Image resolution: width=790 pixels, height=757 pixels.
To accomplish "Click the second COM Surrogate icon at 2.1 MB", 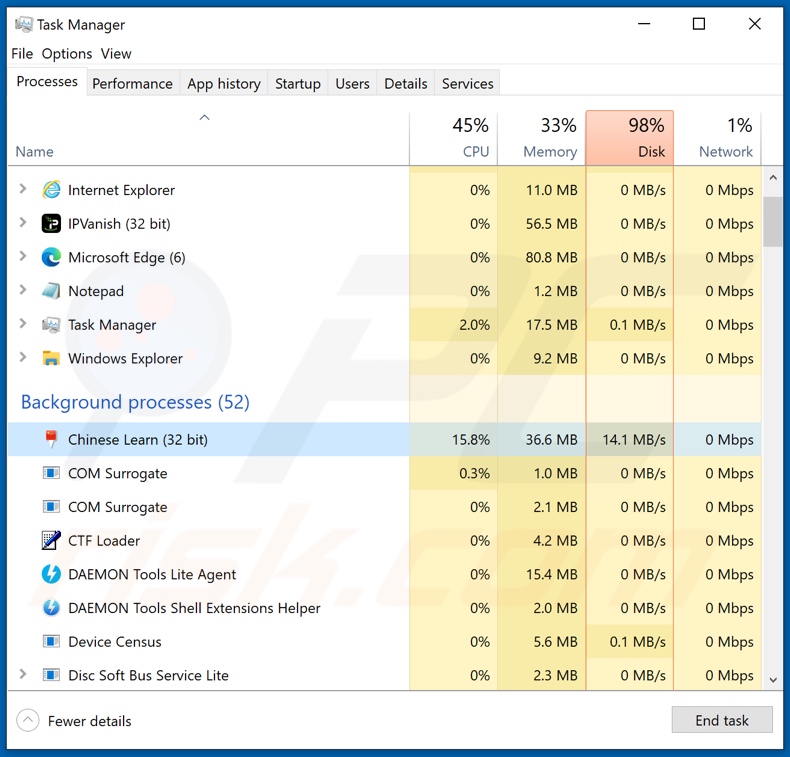I will click(51, 507).
